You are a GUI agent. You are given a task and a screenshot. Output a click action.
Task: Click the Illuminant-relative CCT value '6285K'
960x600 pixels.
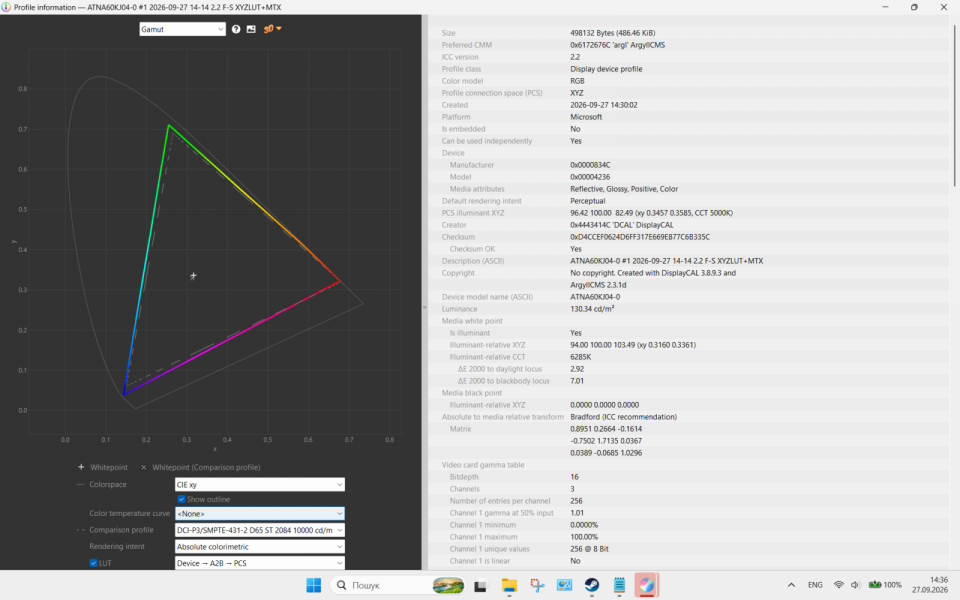[x=580, y=356]
